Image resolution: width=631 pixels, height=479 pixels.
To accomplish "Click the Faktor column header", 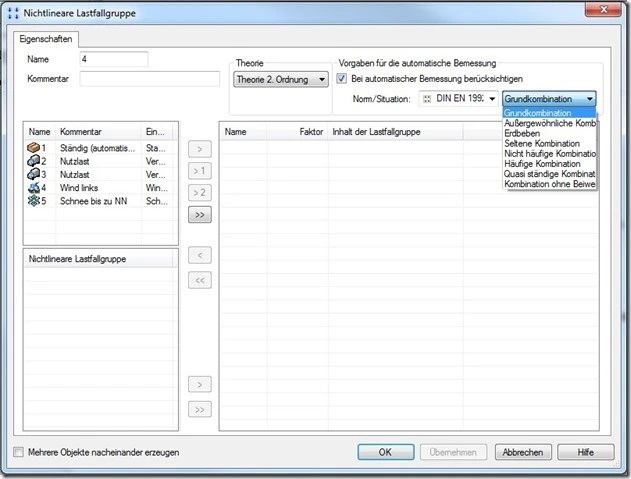I will click(x=297, y=132).
